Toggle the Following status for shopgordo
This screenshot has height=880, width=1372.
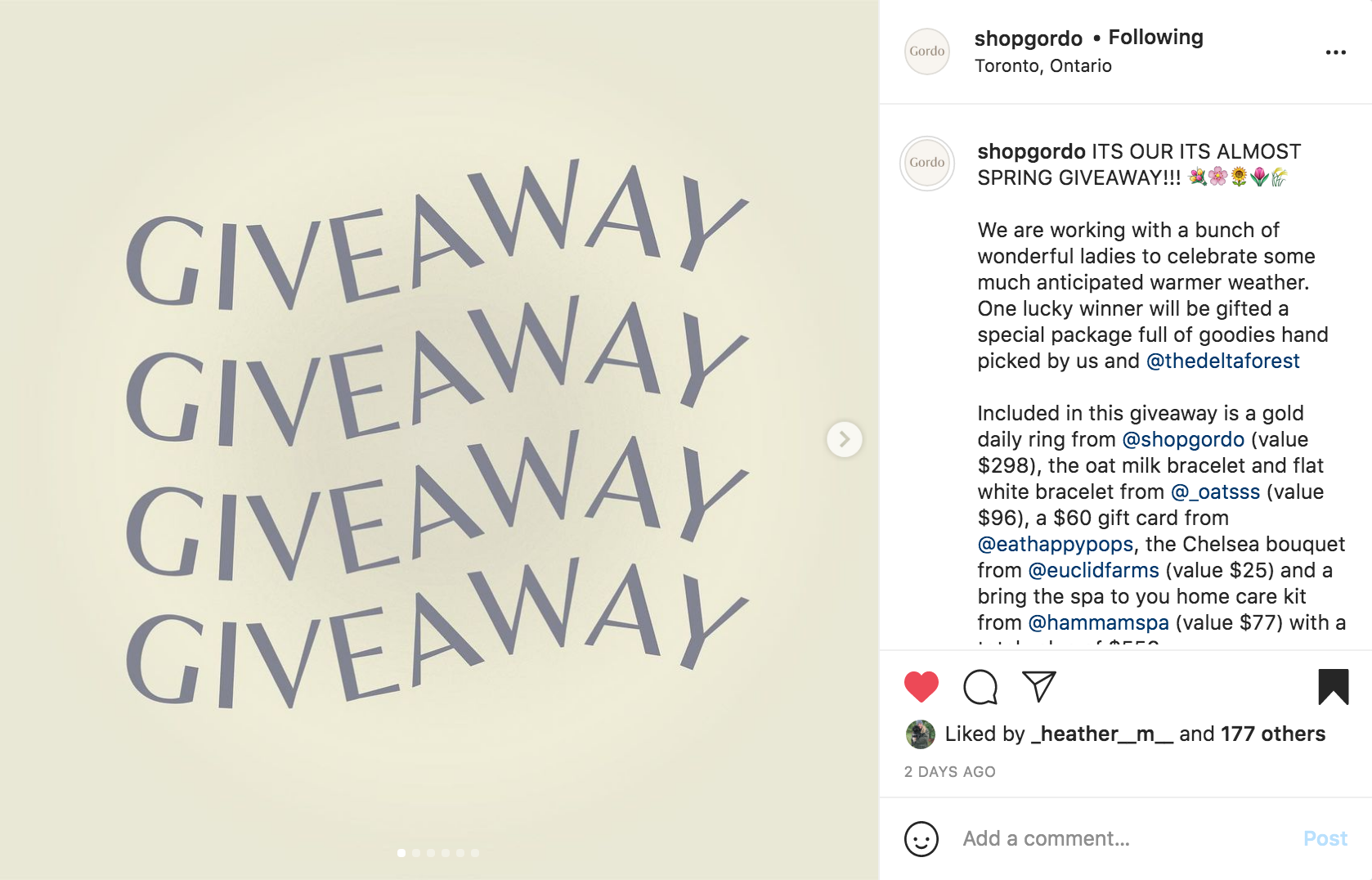[1155, 38]
